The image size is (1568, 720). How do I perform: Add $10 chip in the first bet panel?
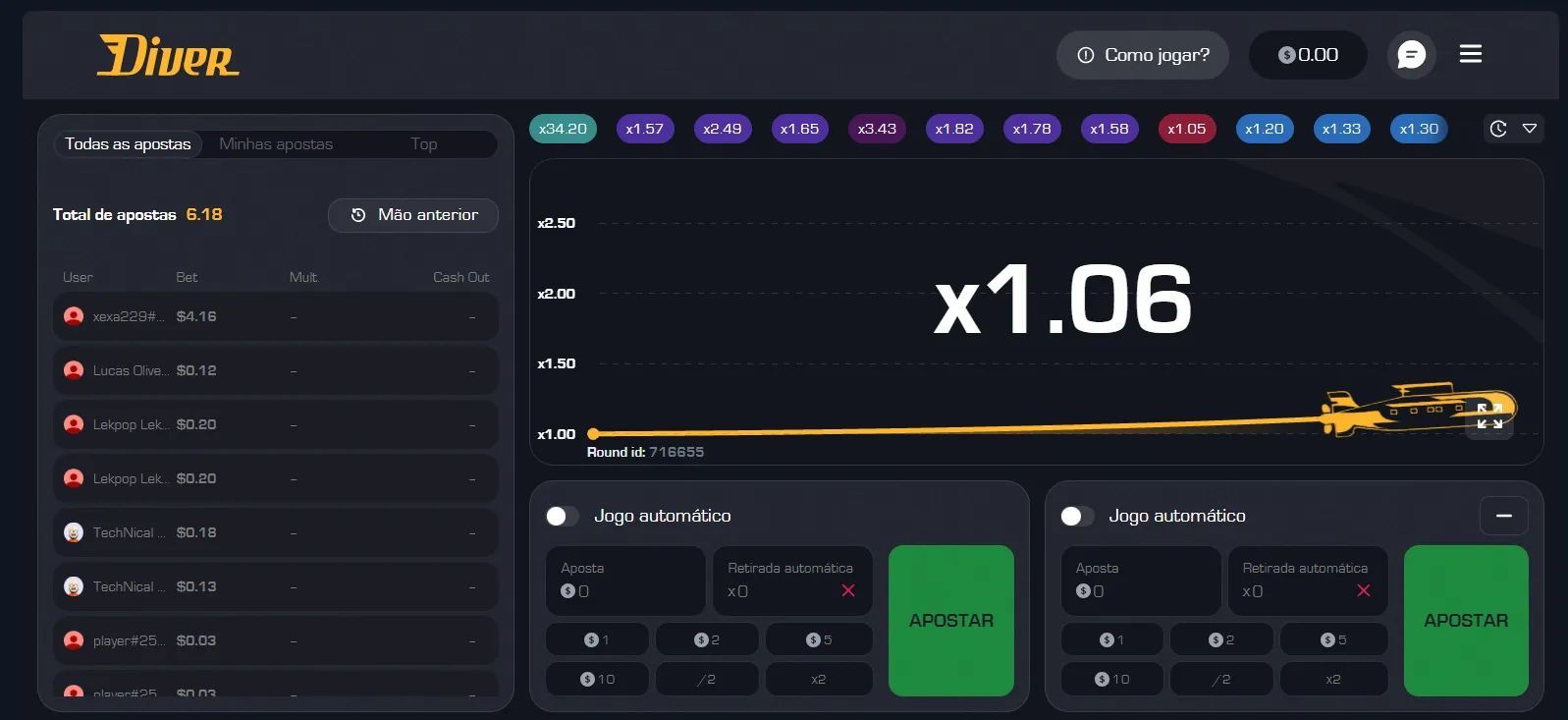(597, 679)
